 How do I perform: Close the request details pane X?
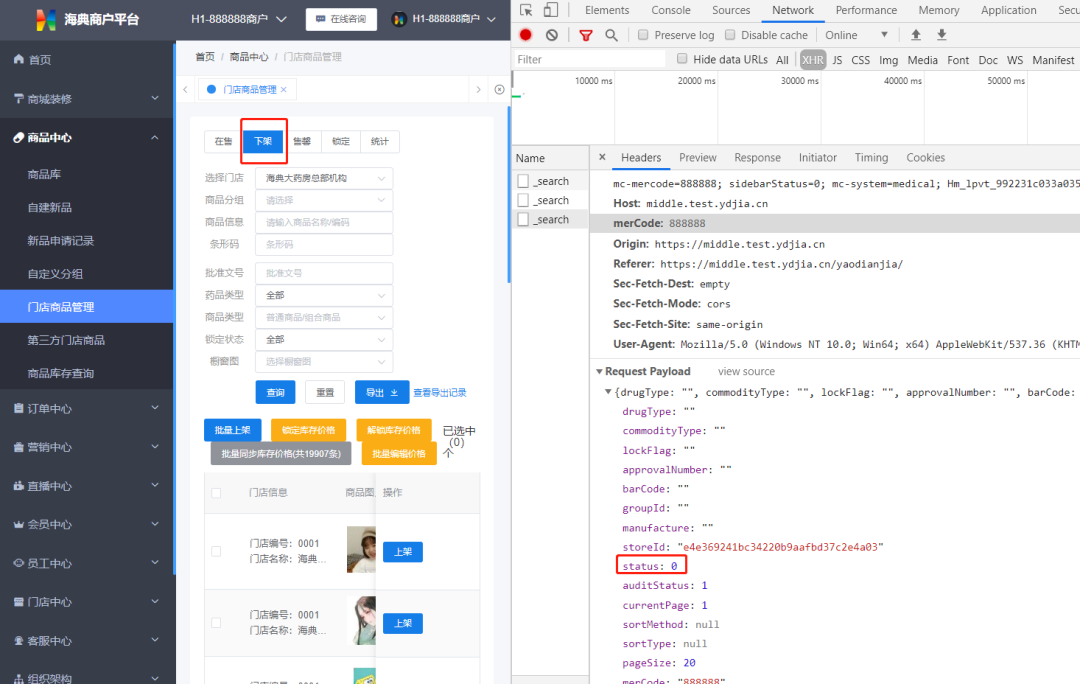point(602,157)
